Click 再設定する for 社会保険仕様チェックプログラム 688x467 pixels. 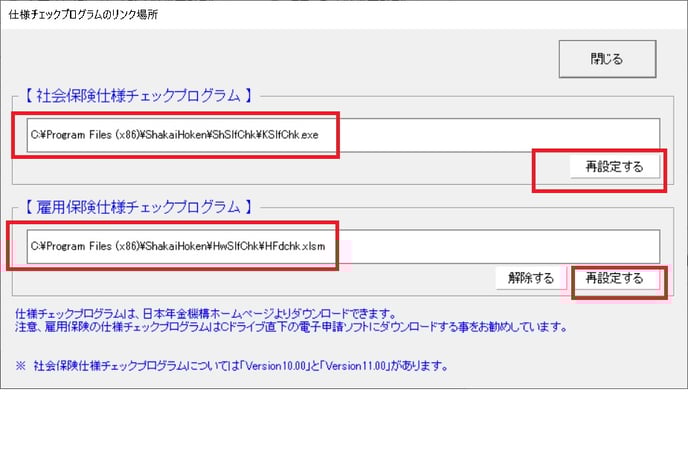(614, 167)
